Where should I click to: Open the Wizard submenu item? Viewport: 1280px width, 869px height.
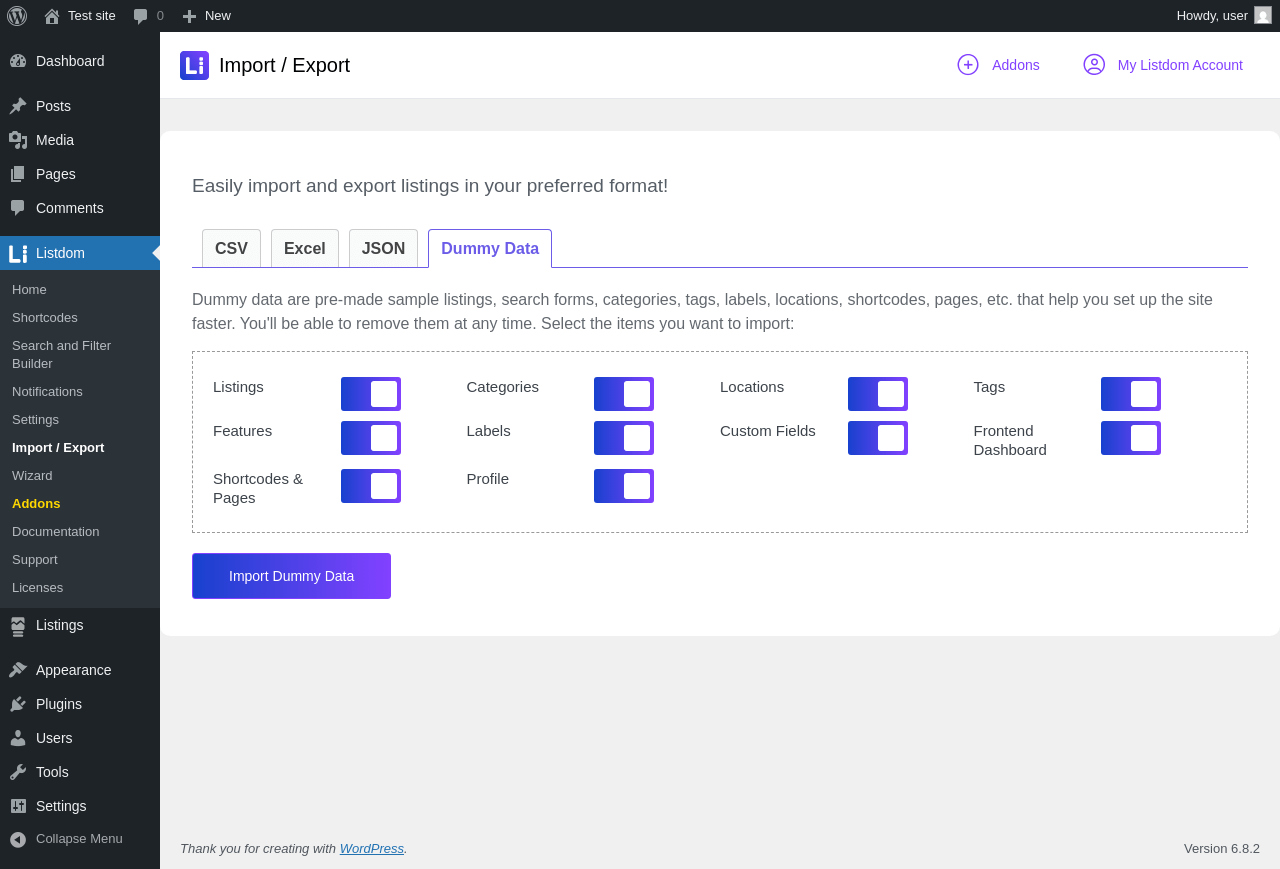(x=80, y=476)
